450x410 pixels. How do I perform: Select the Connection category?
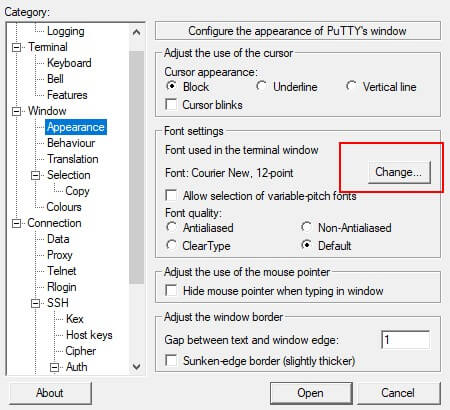pos(54,223)
